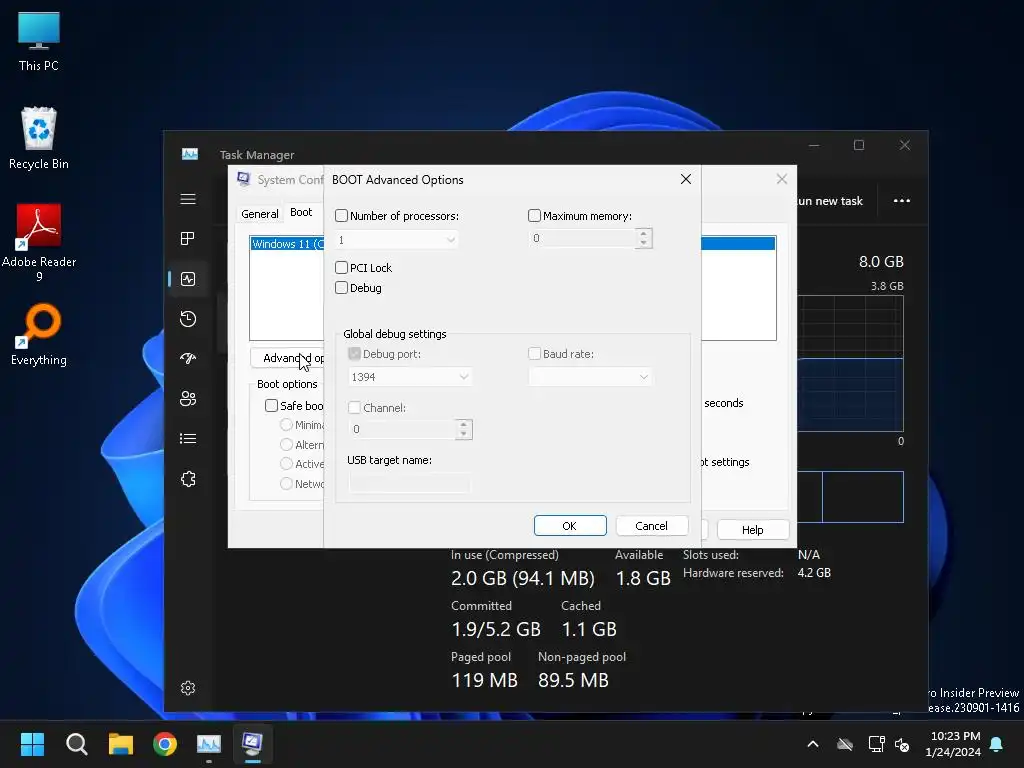The image size is (1024, 768).
Task: Enable Safe boot checkbox
Action: click(272, 406)
